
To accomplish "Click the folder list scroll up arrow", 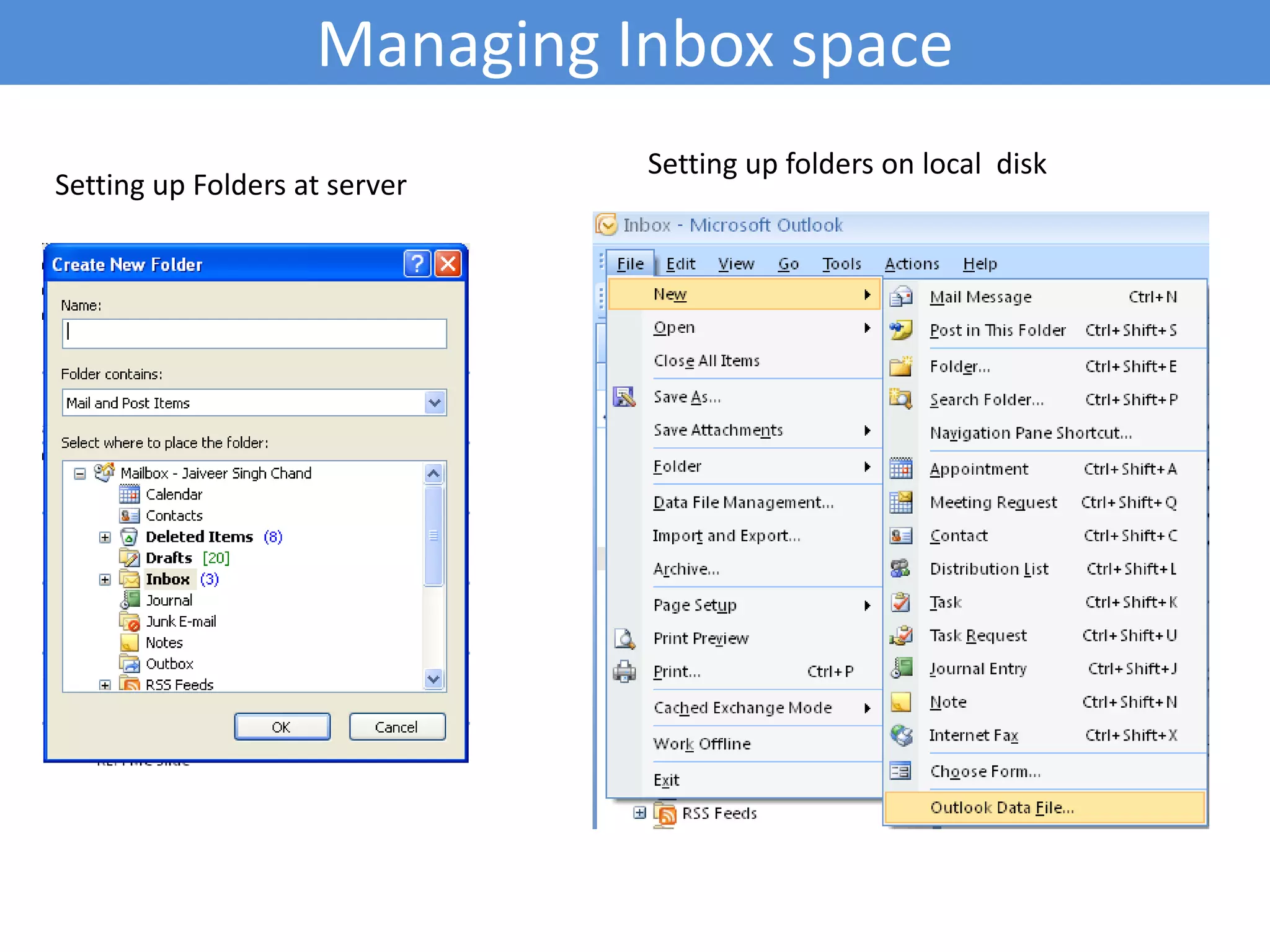I will coord(433,474).
